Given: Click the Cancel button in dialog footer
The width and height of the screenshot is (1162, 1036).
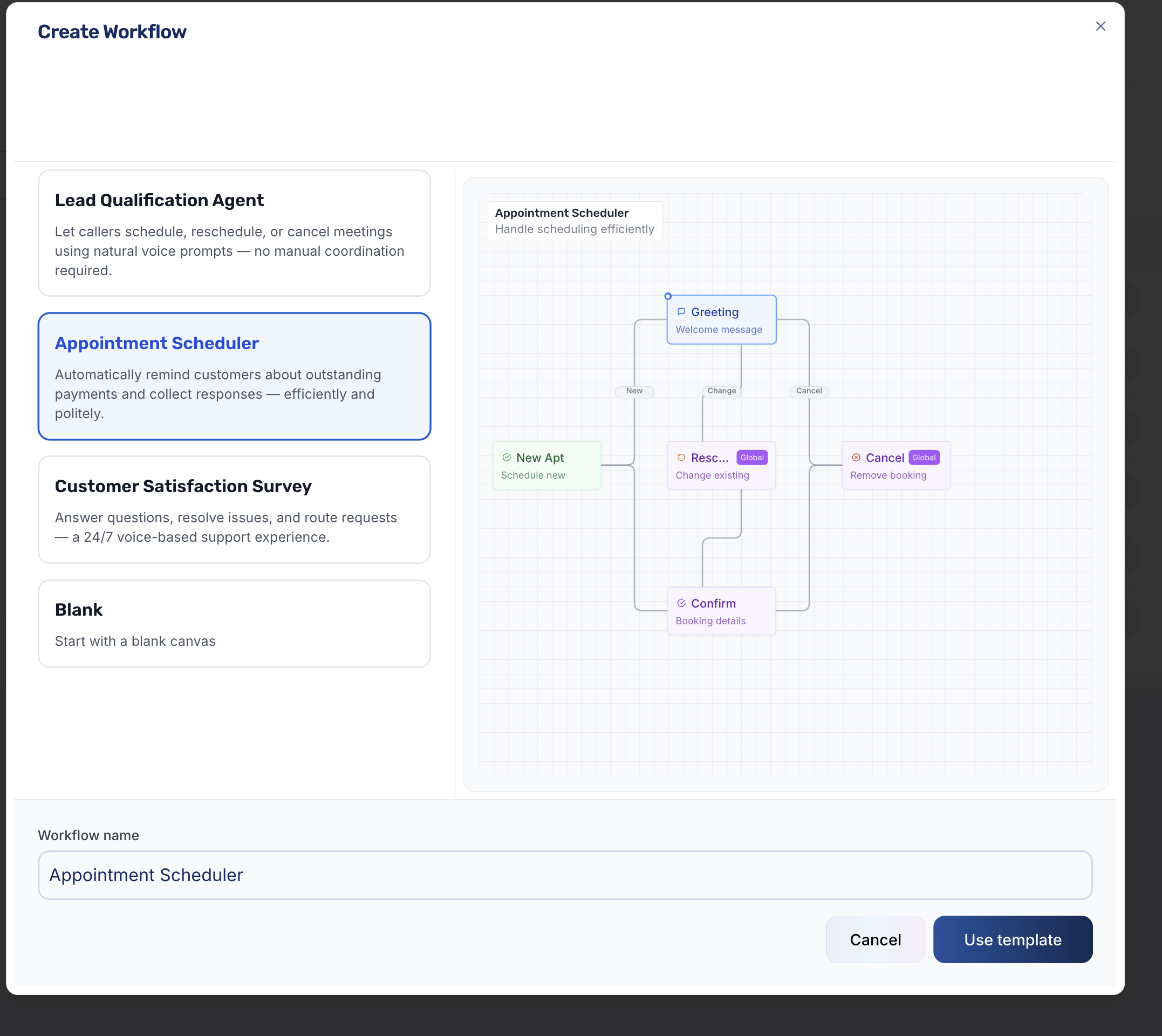Looking at the screenshot, I should point(875,939).
